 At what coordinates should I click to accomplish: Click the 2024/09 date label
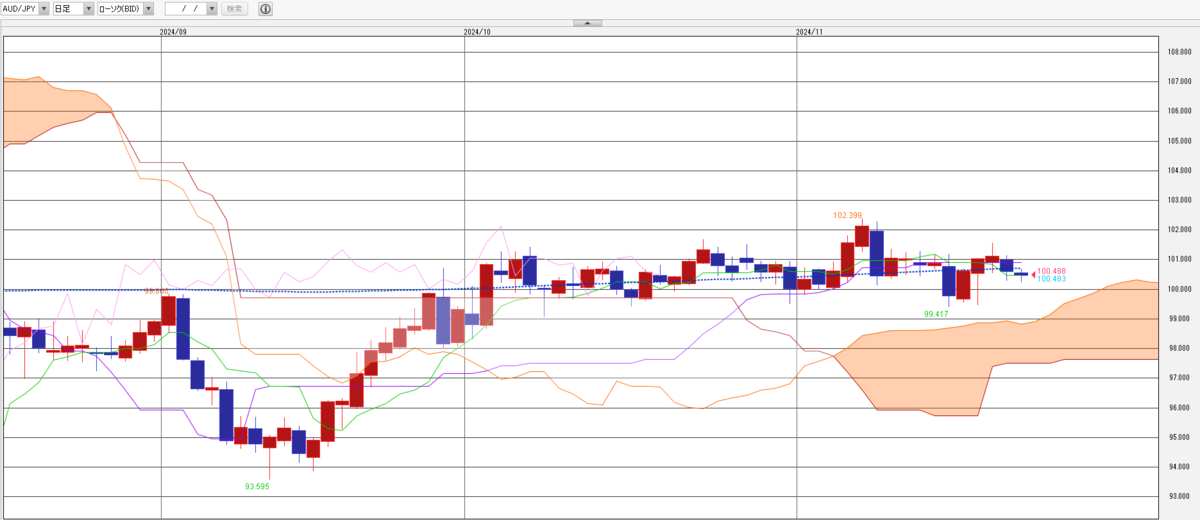coord(173,32)
